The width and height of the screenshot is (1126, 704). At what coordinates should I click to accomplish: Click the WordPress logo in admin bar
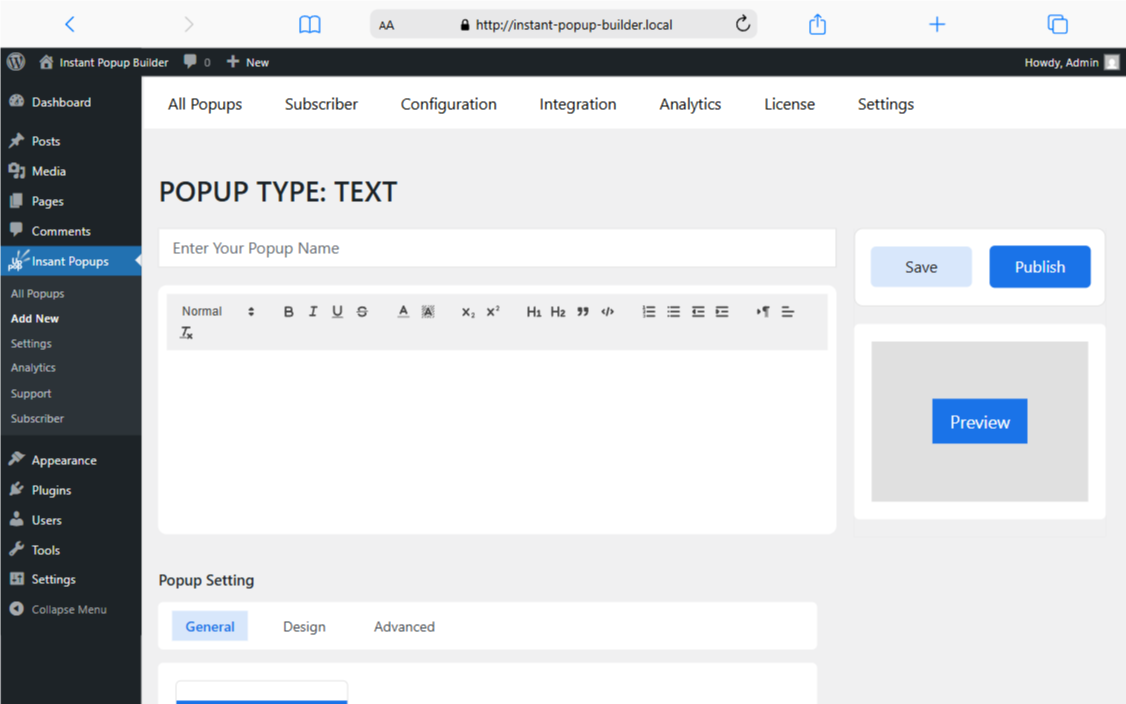(x=16, y=62)
